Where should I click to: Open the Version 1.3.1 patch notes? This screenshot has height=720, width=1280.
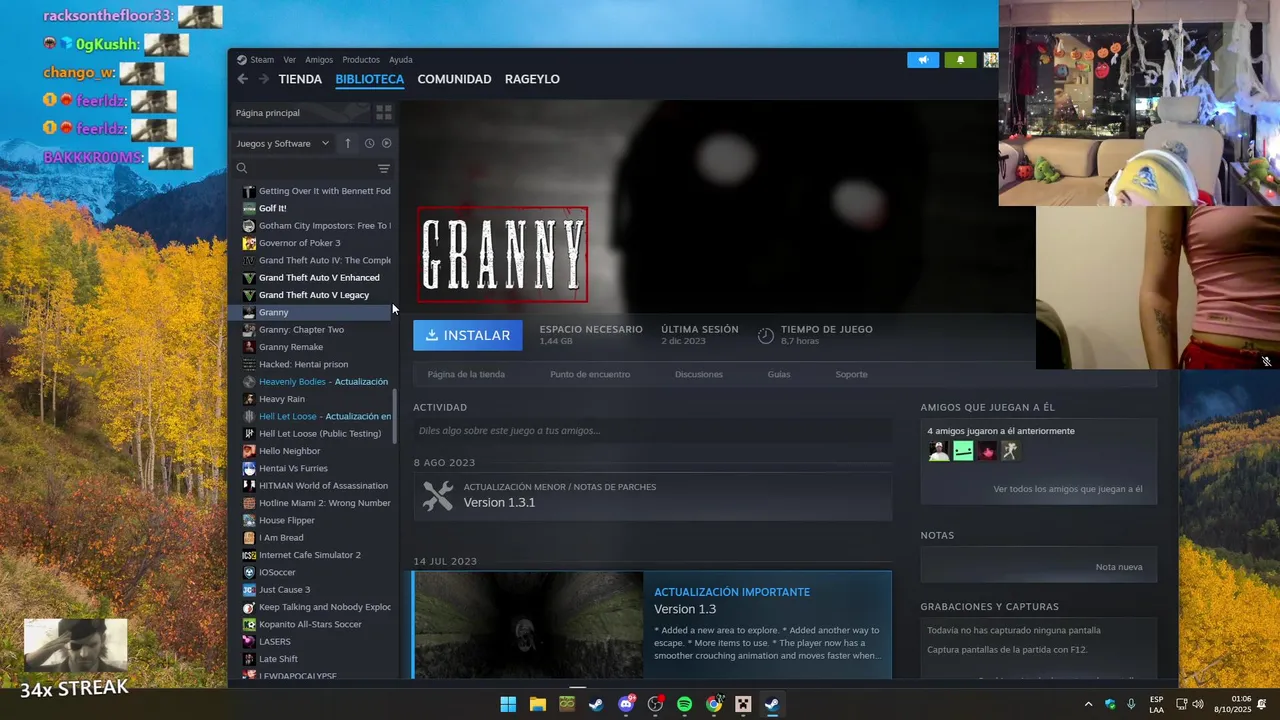pyautogui.click(x=652, y=496)
